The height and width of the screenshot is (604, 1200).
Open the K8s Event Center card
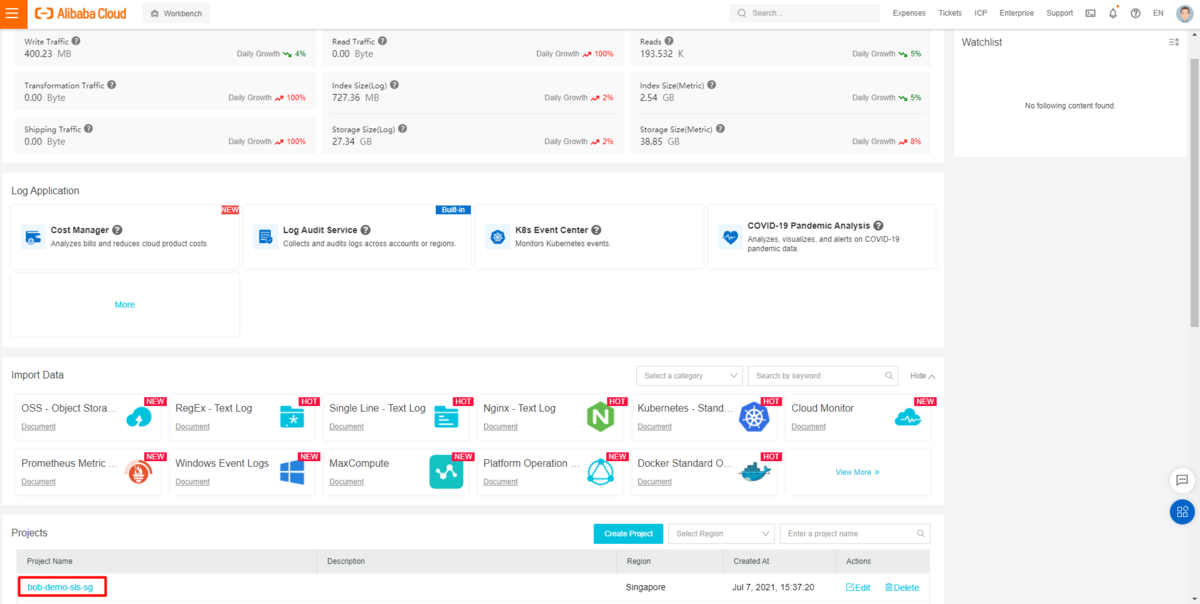pyautogui.click(x=589, y=237)
